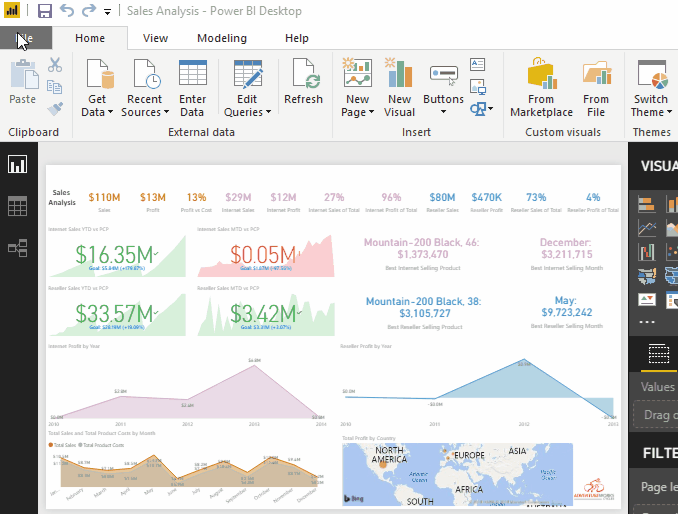
Task: Select the Area chart visualization
Action: [672, 228]
